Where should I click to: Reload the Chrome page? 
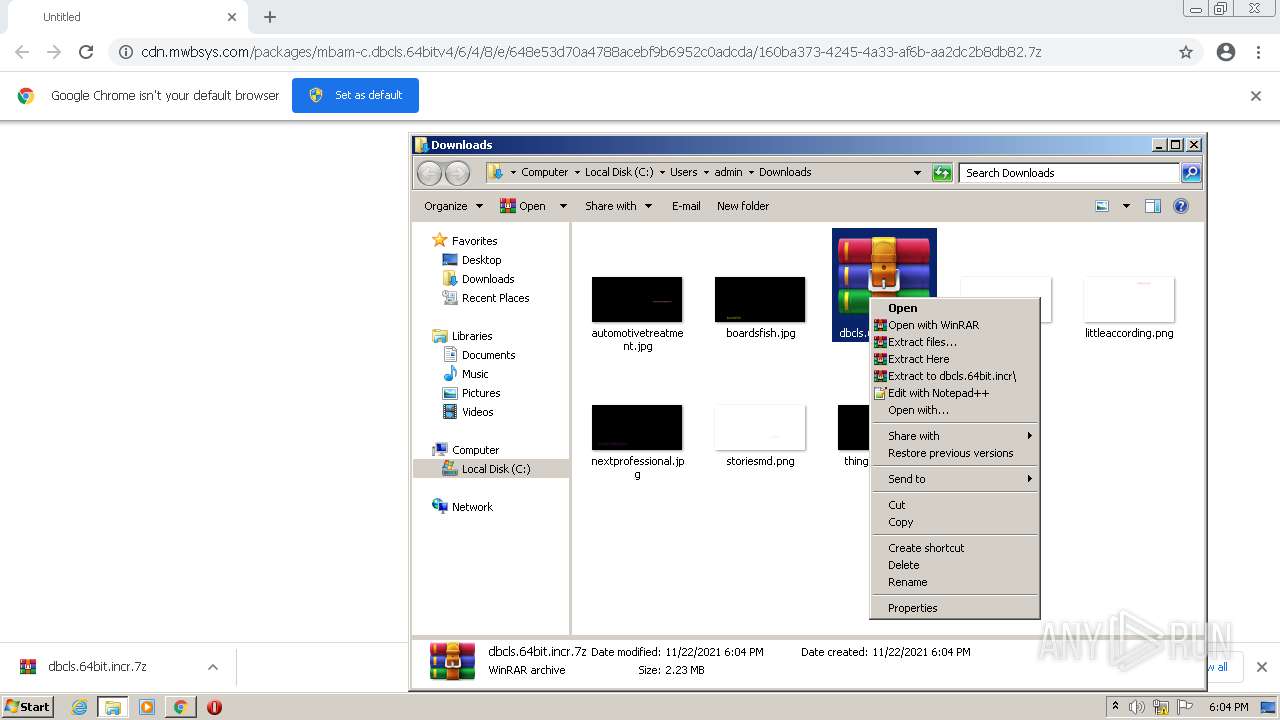tap(86, 52)
